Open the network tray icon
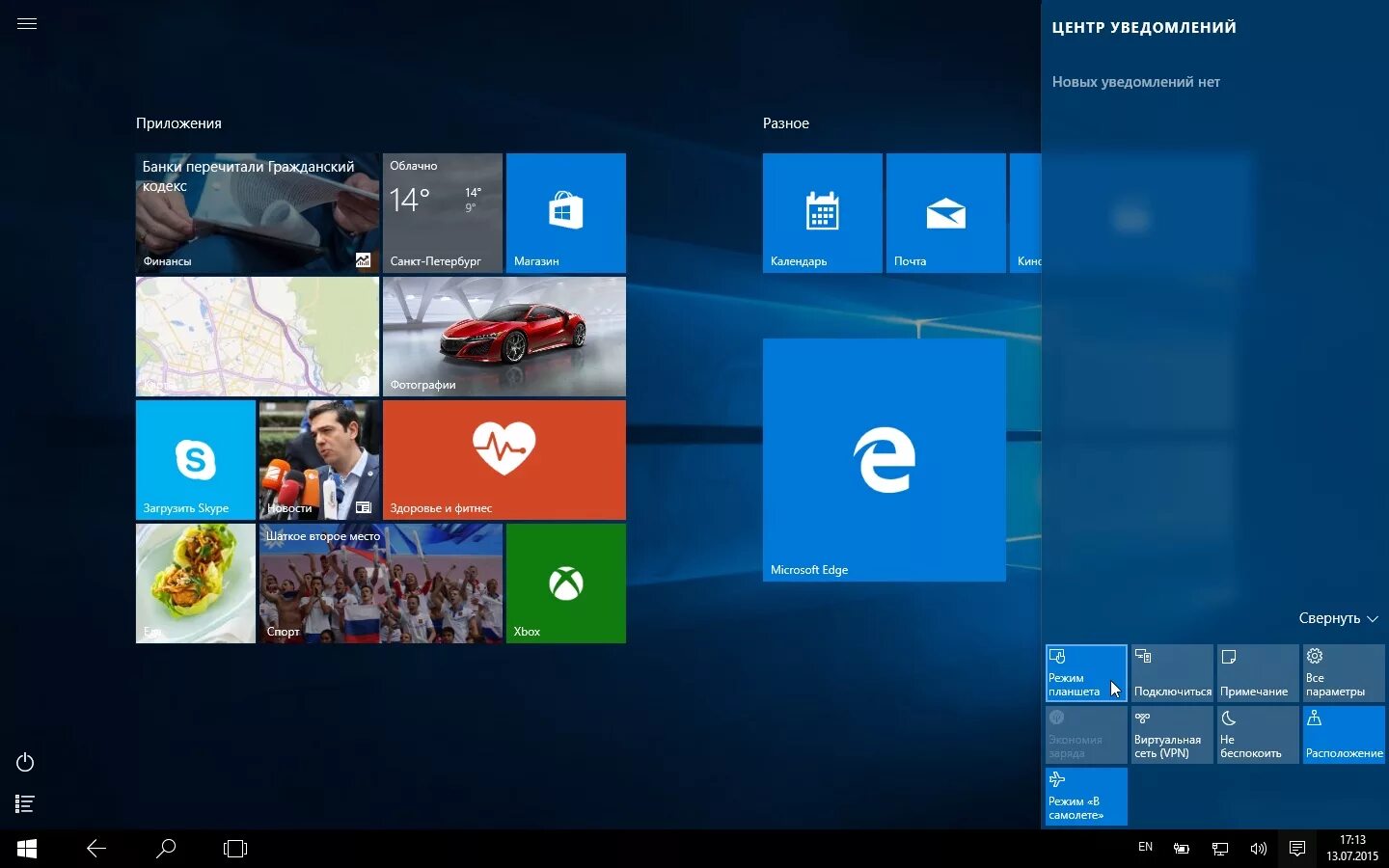 (x=1220, y=849)
